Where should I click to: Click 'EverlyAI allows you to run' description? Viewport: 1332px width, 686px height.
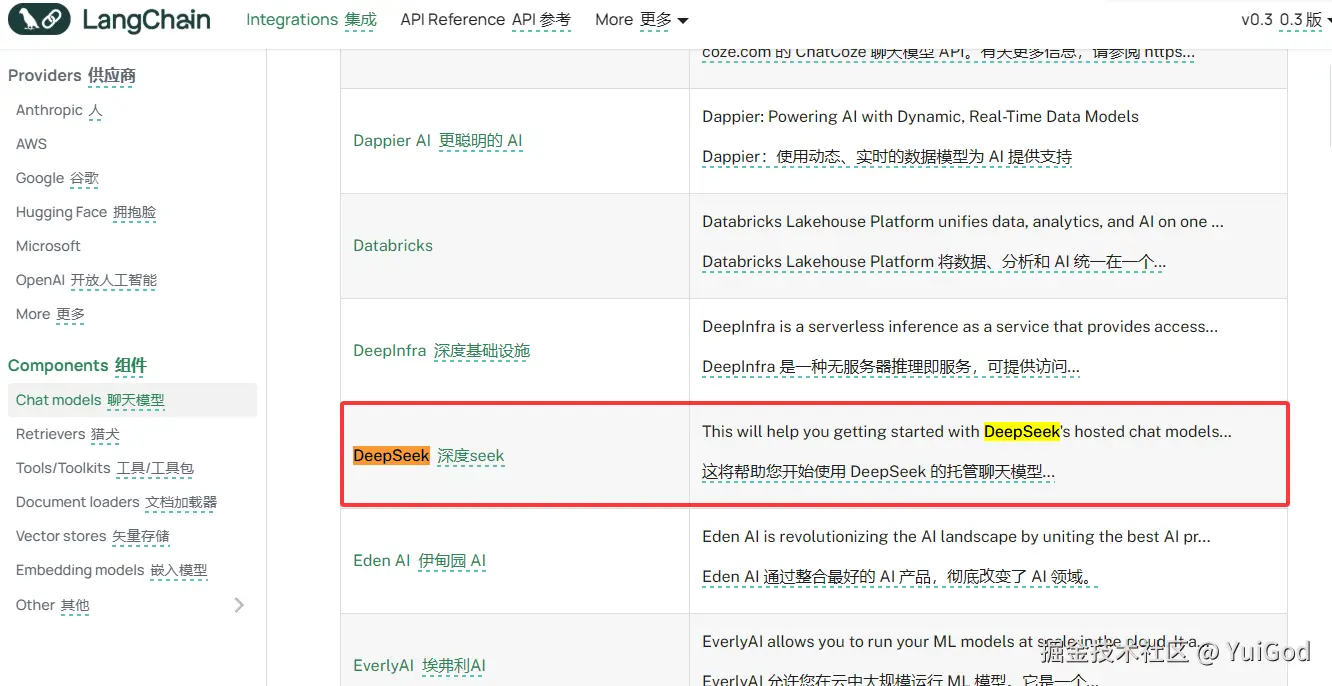pos(950,642)
